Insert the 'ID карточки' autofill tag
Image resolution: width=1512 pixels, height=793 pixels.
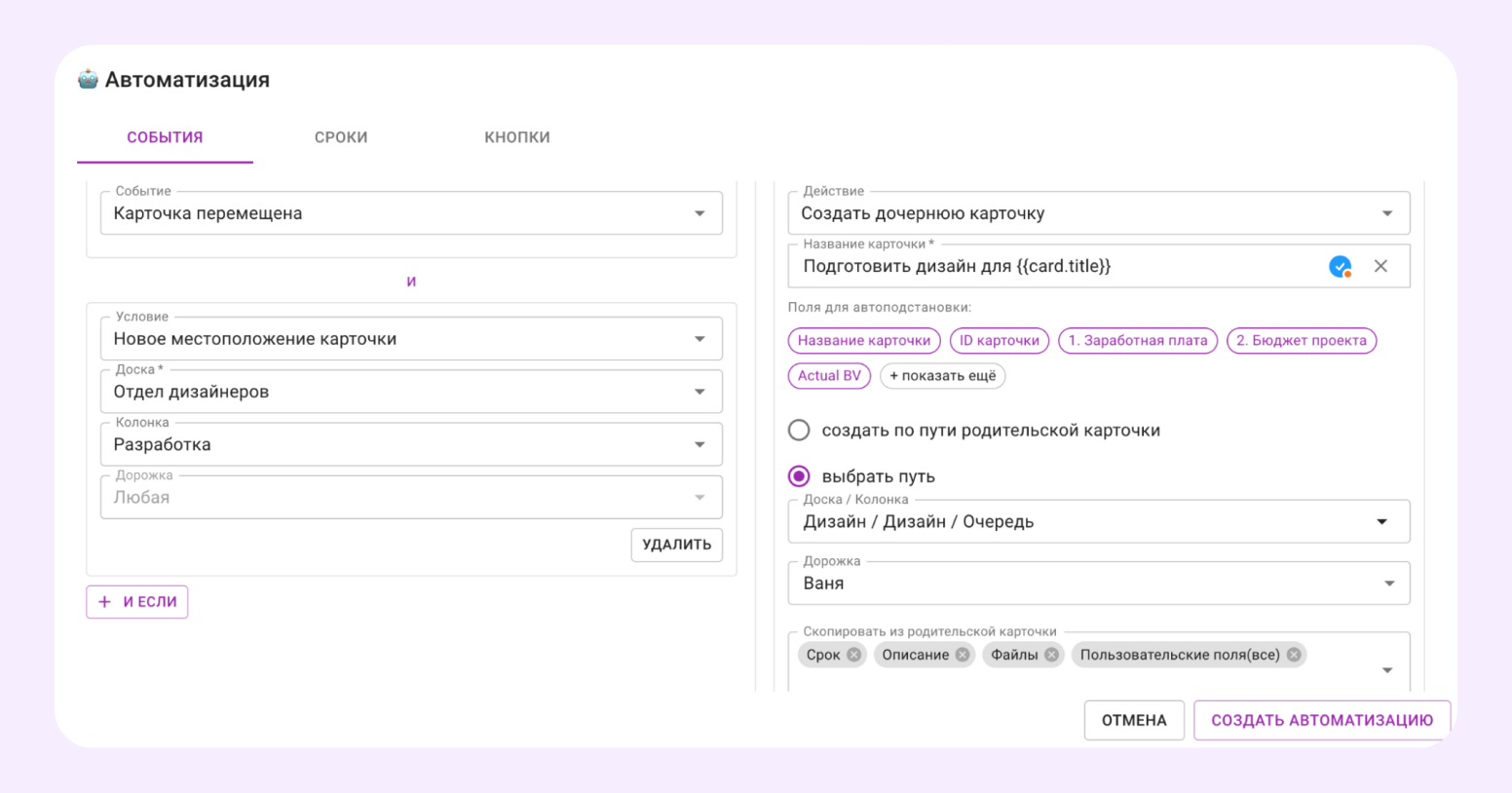(x=1000, y=340)
